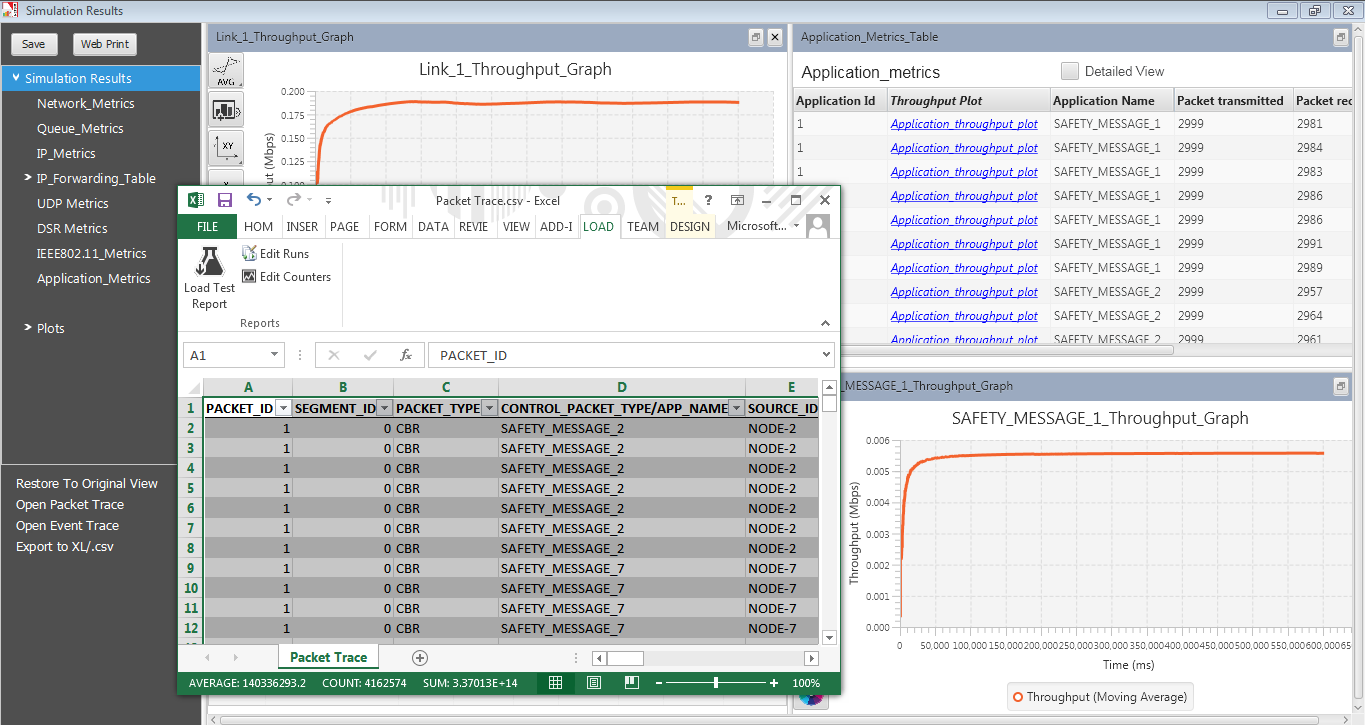Click Export to XL/.csv

pos(65,547)
